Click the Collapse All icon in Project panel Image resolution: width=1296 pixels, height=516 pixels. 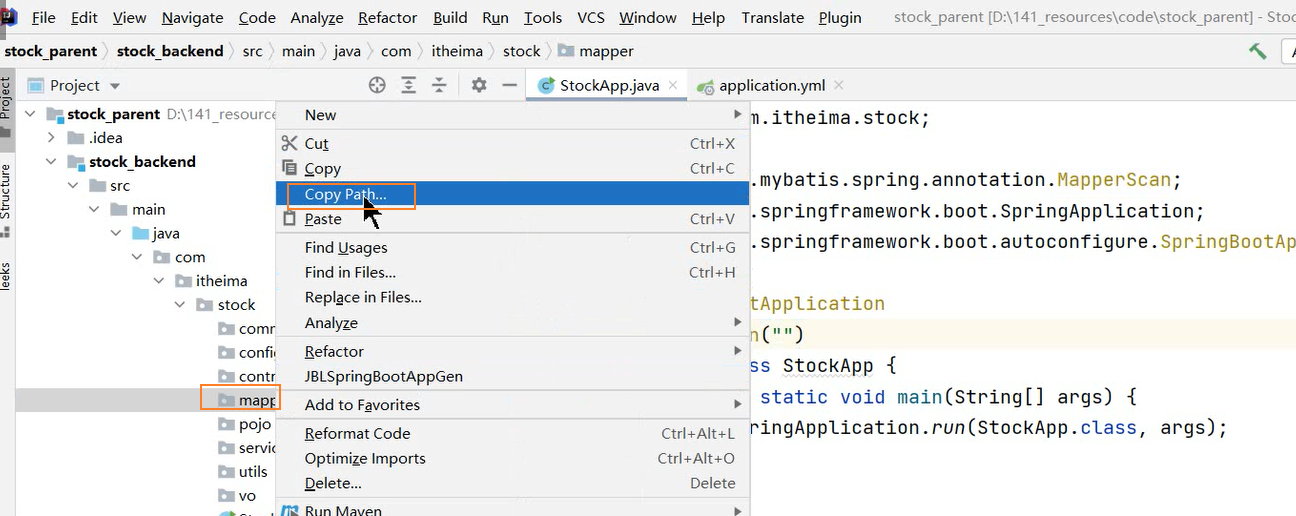pos(439,85)
